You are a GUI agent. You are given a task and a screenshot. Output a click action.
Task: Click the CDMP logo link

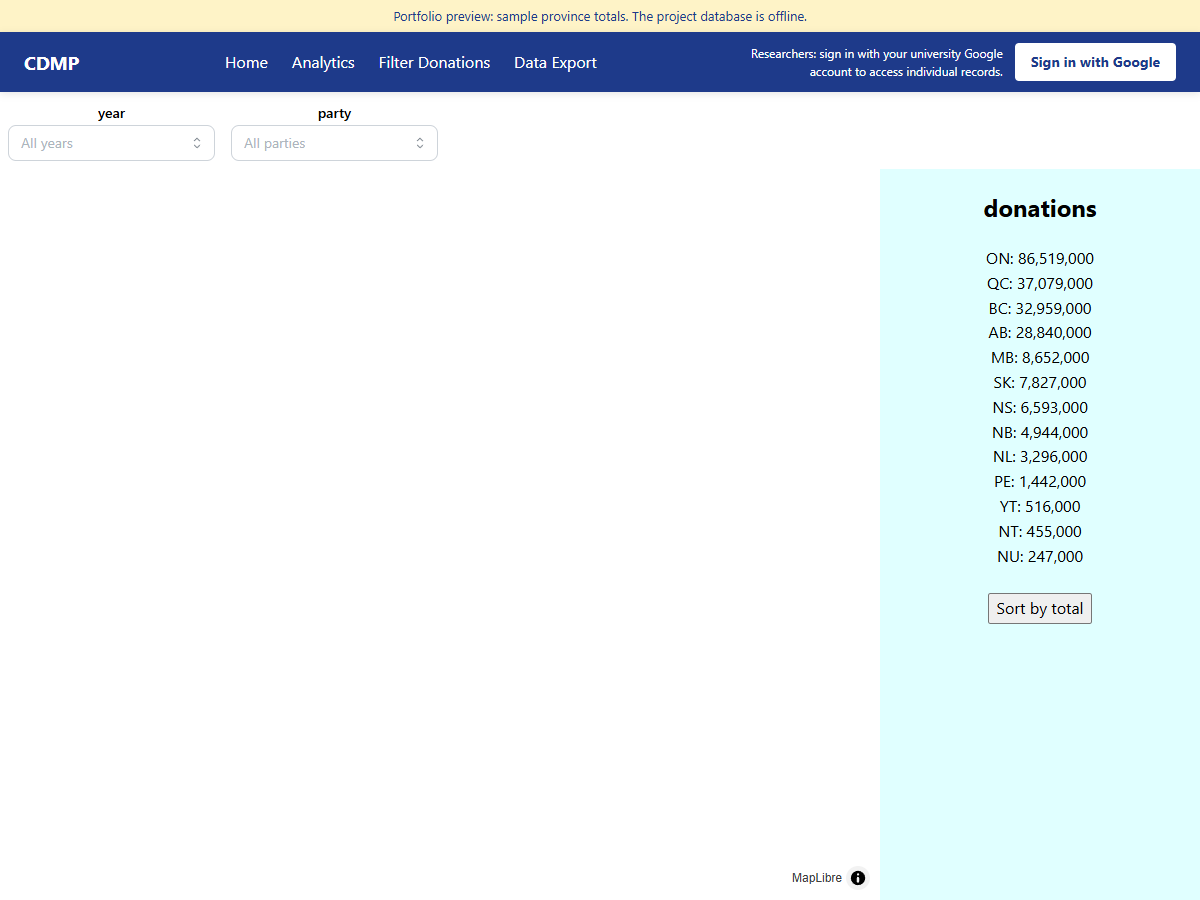pyautogui.click(x=52, y=63)
